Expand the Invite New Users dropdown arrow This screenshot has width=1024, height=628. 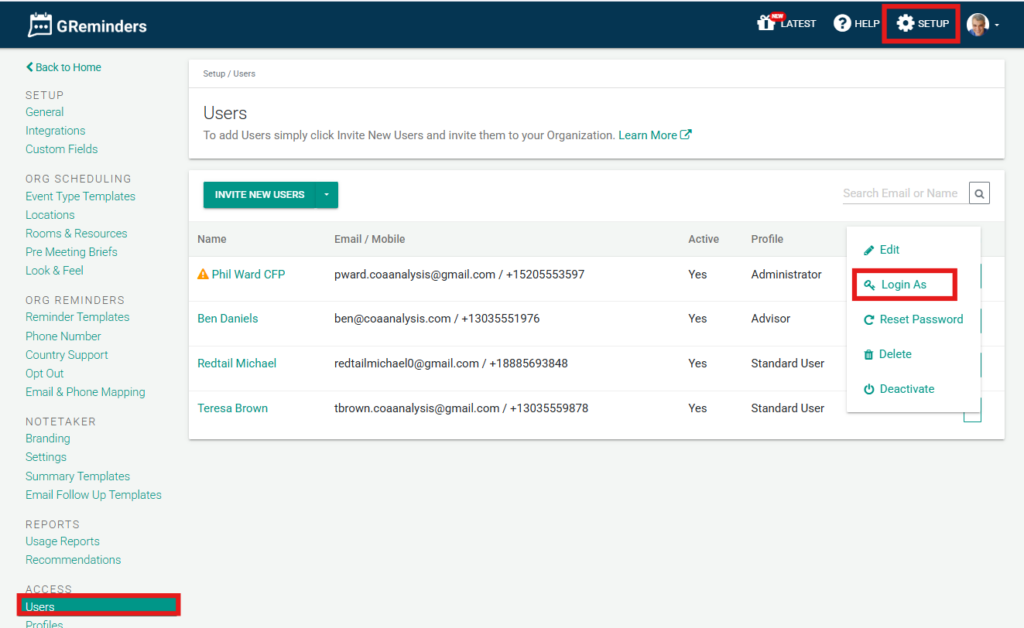[327, 195]
